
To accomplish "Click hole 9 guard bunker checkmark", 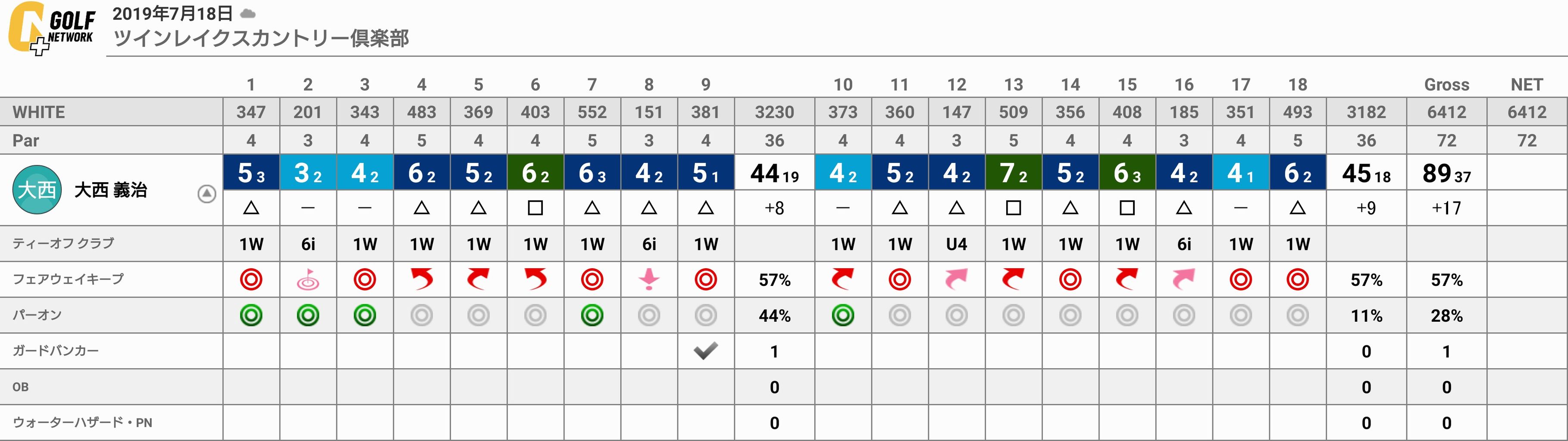I will coord(705,351).
